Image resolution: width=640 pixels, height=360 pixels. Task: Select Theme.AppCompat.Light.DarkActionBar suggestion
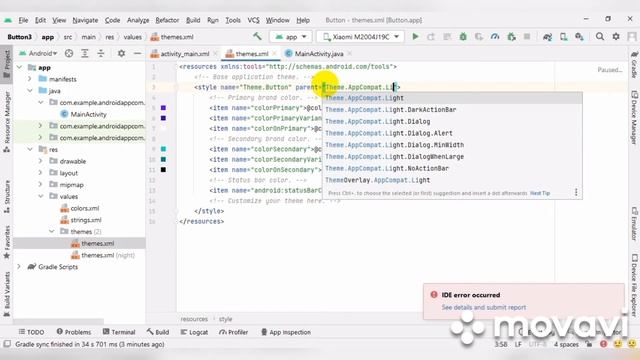[452, 109]
